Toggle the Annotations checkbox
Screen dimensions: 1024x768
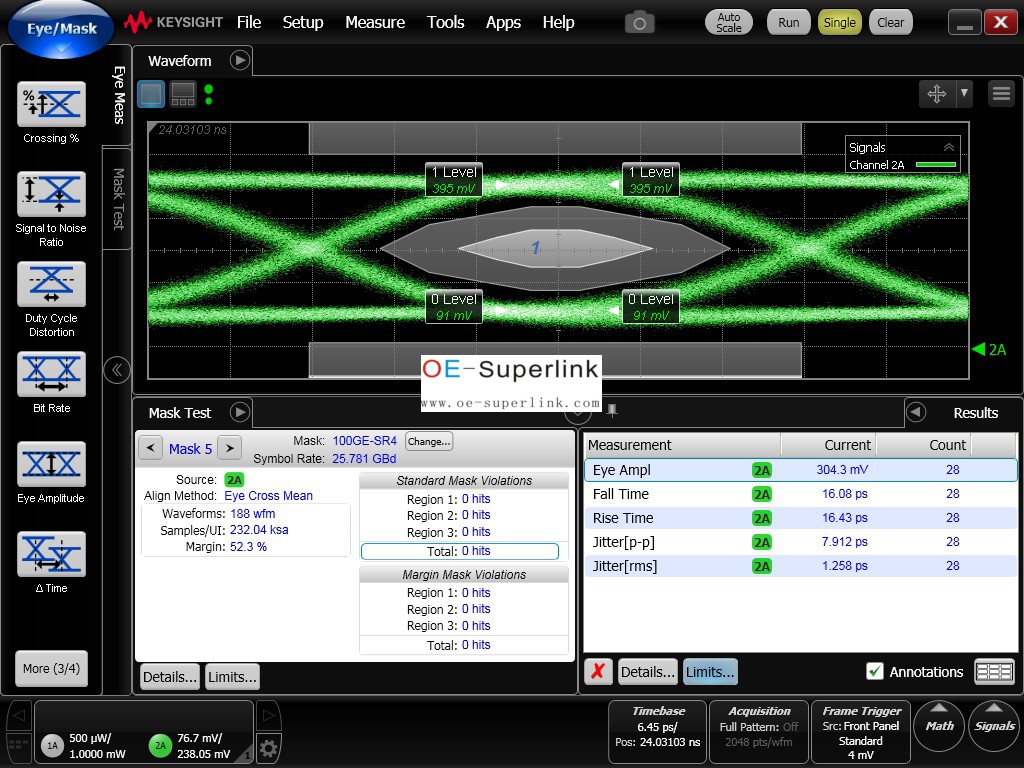pos(875,672)
